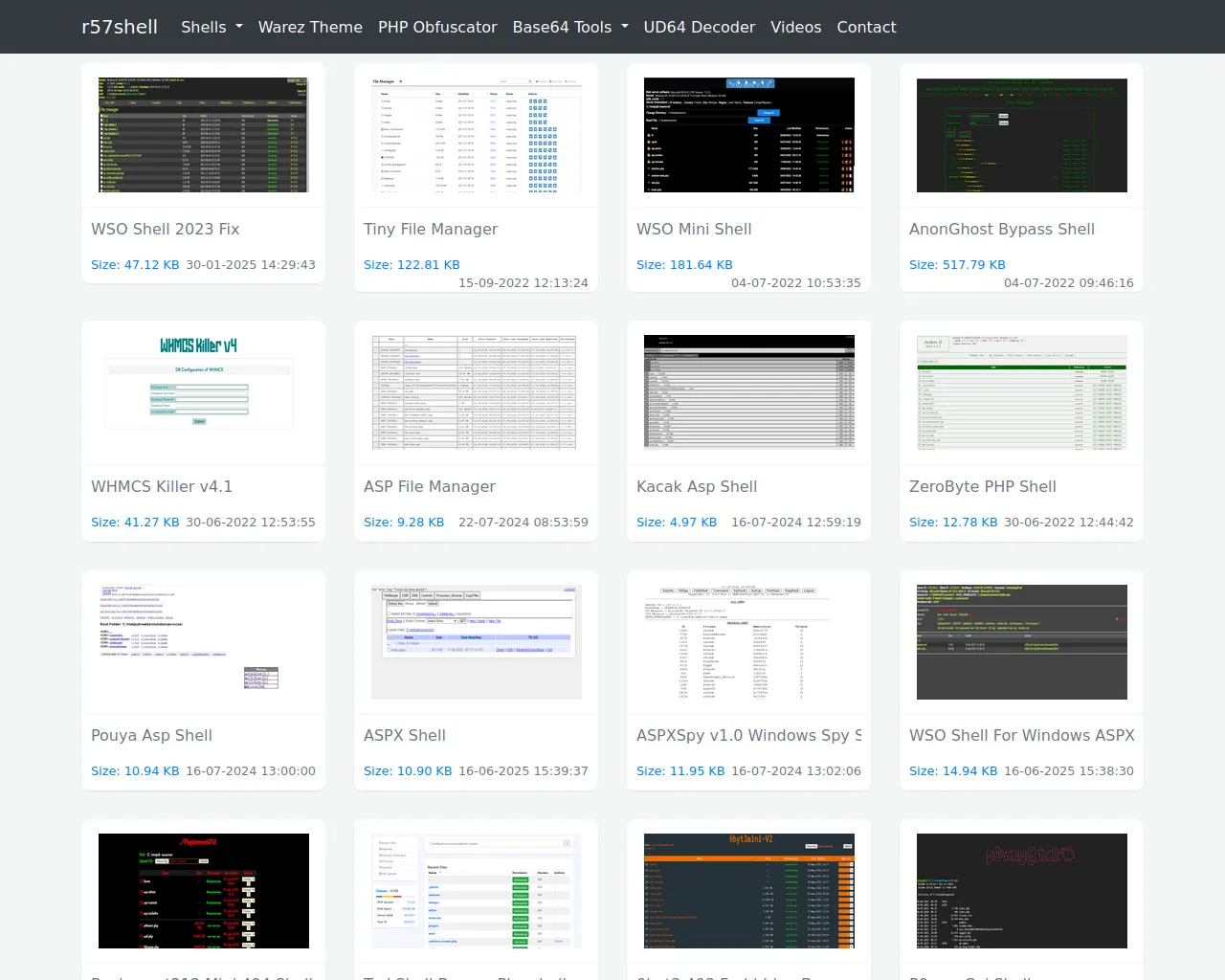1225x980 pixels.
Task: Open the Warez Theme page
Action: click(310, 27)
